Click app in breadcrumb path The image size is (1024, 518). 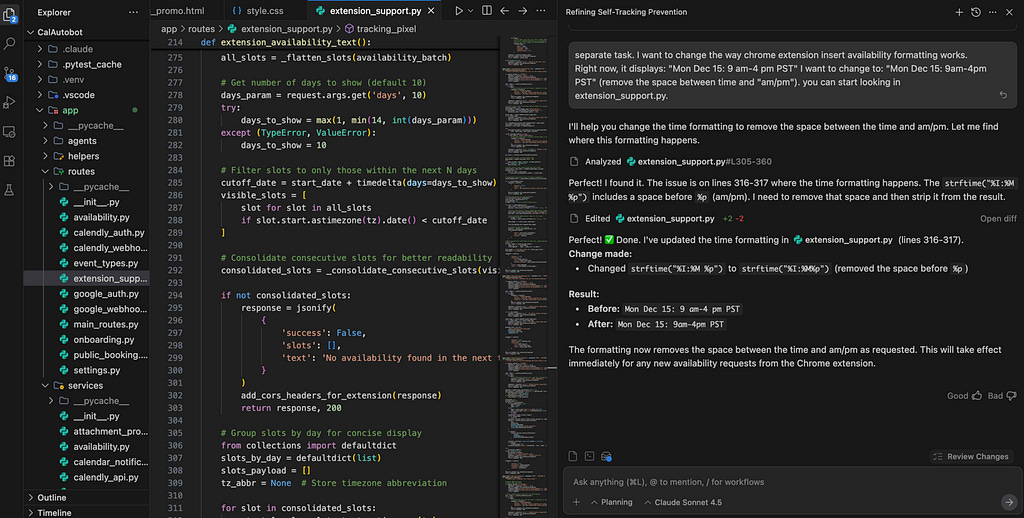click(168, 29)
